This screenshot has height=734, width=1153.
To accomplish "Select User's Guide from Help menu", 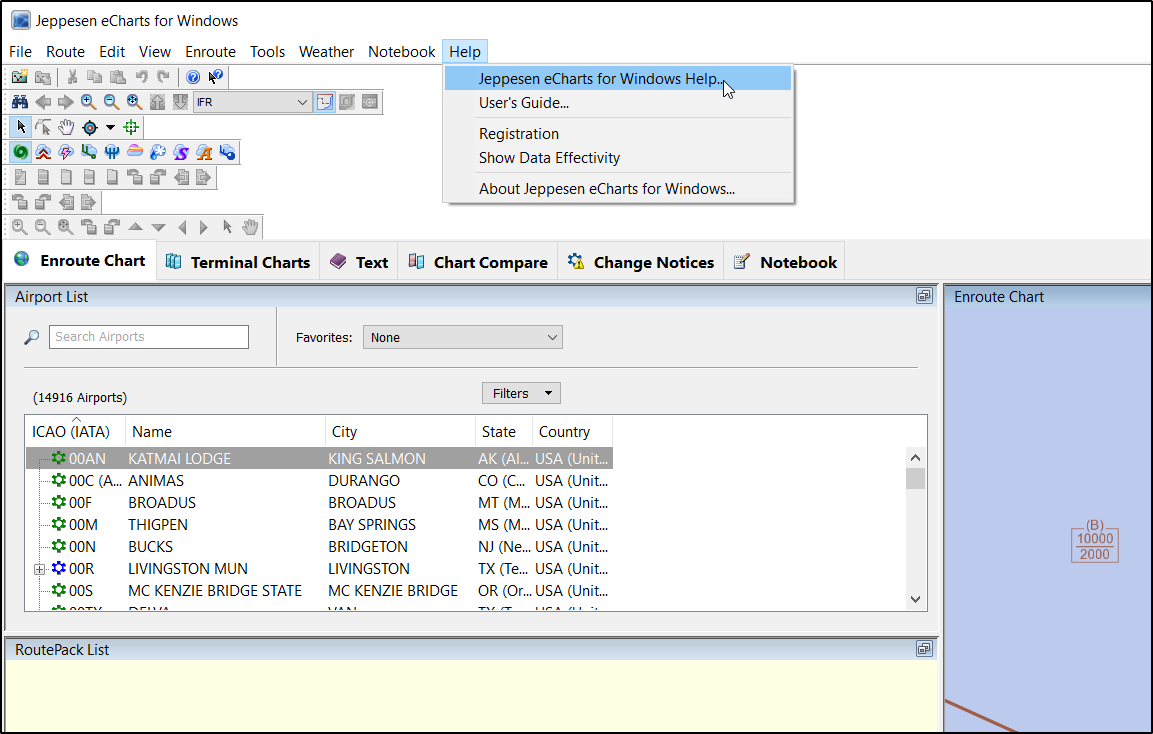I will point(523,103).
